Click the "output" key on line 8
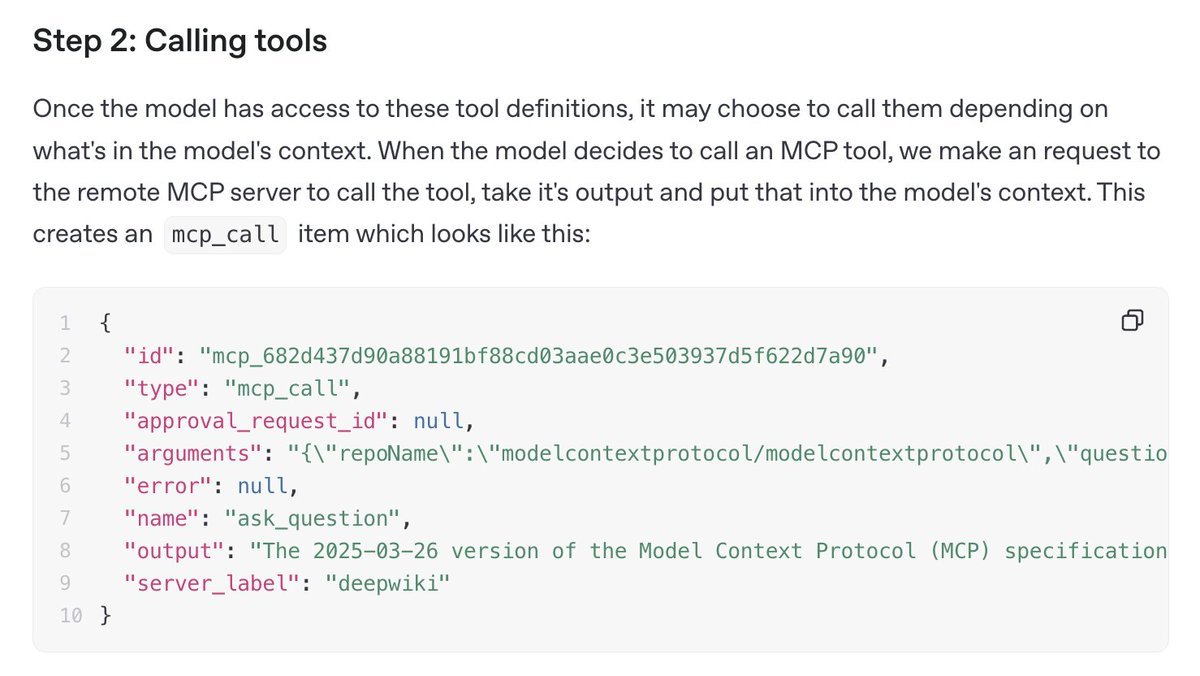Viewport: 1200px width, 676px height. (x=171, y=551)
